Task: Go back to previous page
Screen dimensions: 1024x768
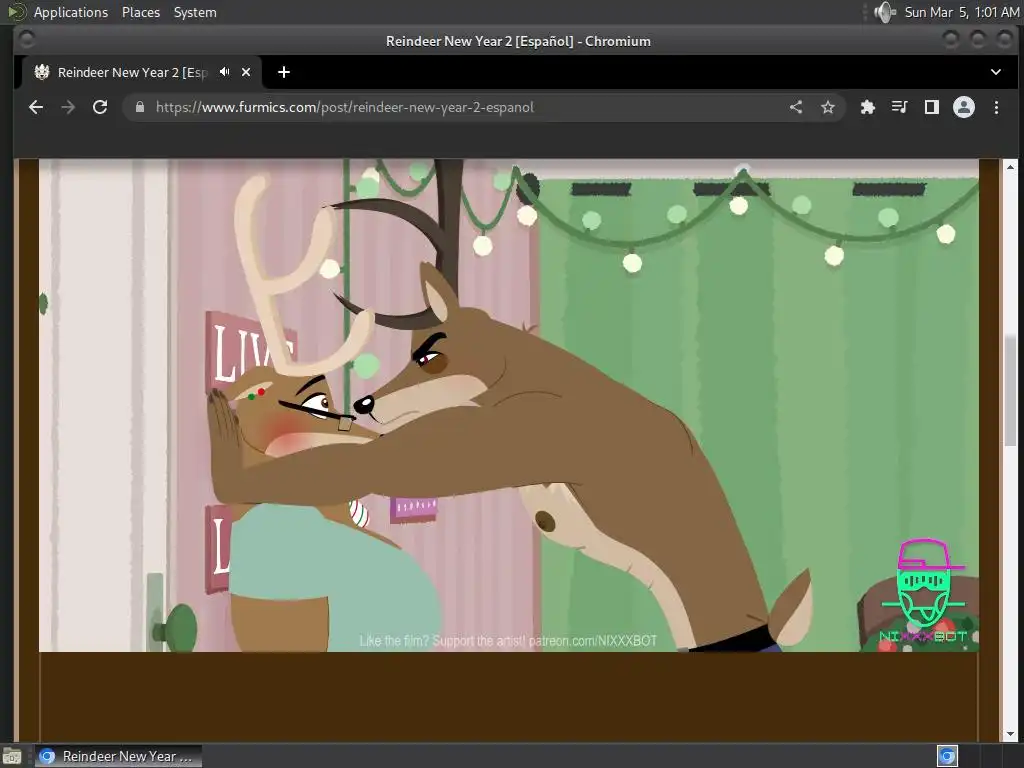Action: (x=36, y=107)
